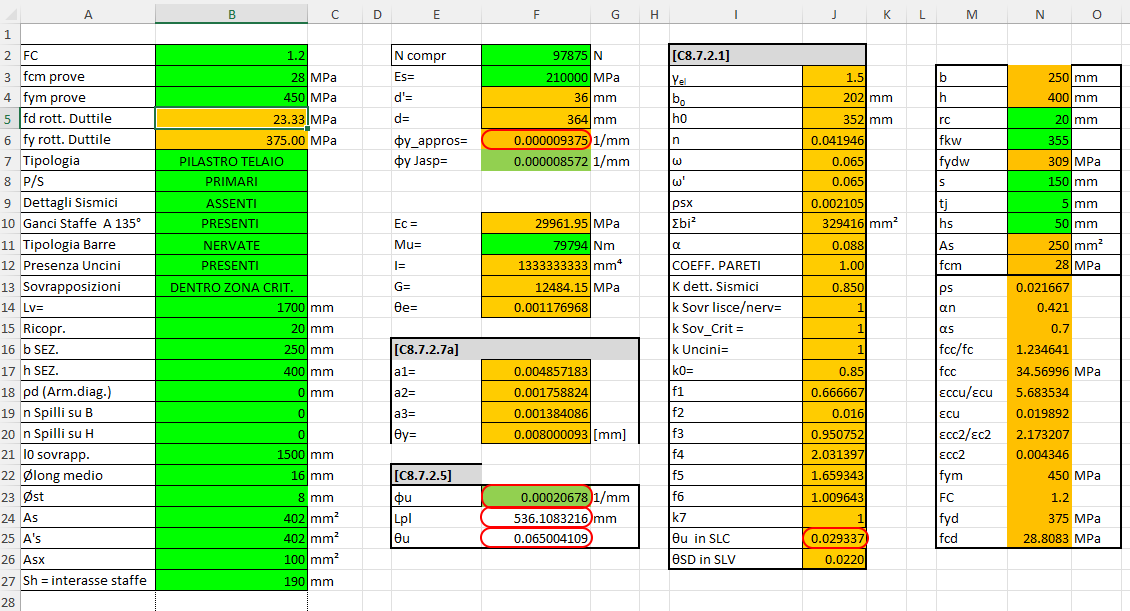Select the column B header
This screenshot has width=1130, height=611.
[231, 14]
